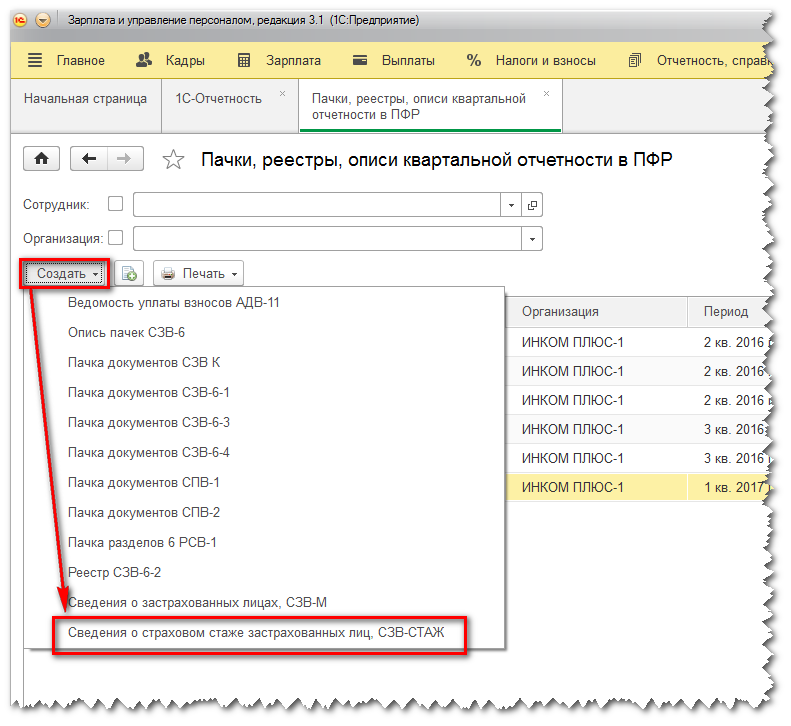The height and width of the screenshot is (726, 791).
Task: Click the 1C logo icon in title bar
Action: pos(20,20)
